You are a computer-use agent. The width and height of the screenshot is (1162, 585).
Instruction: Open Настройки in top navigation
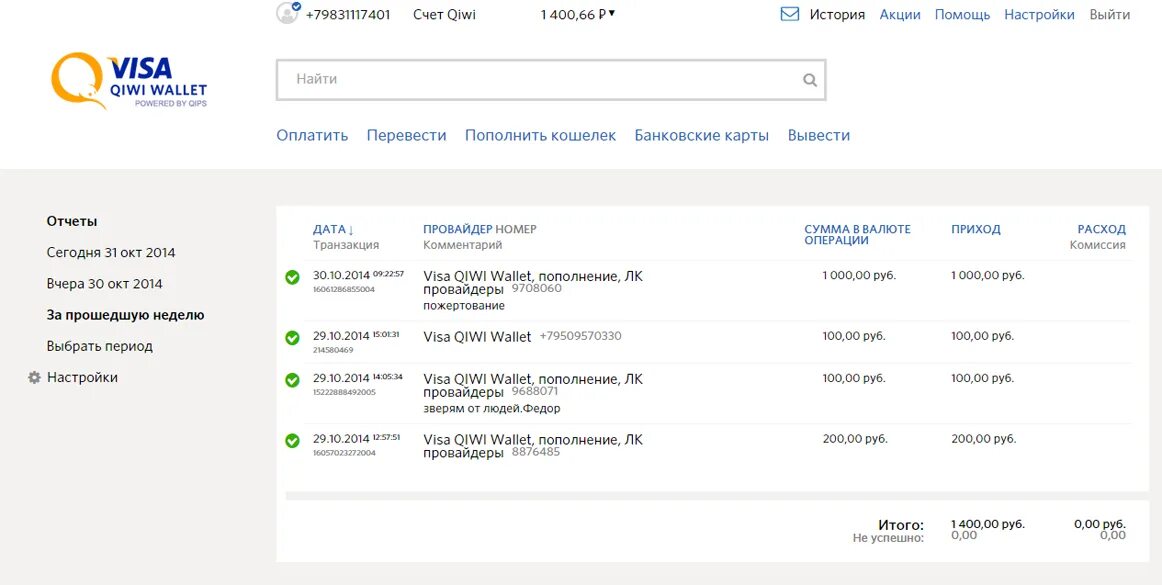[1039, 15]
